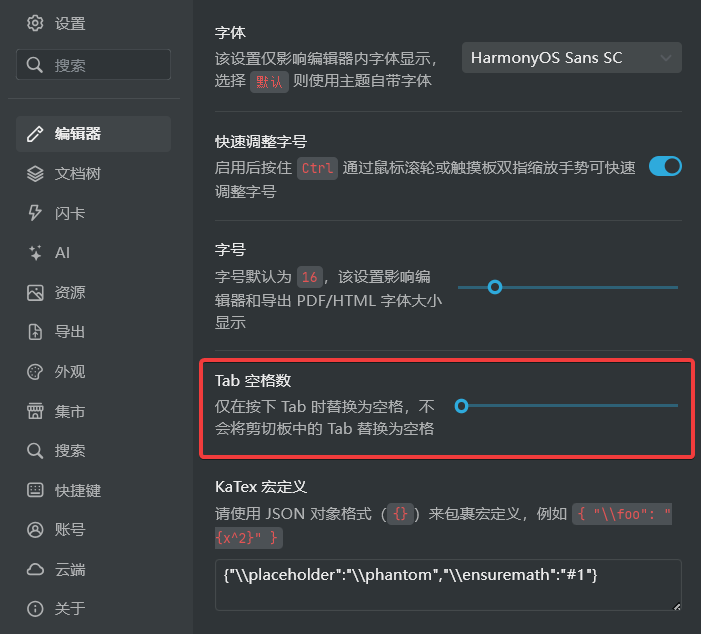Image resolution: width=701 pixels, height=634 pixels.
Task: Click the 导出 export icon
Action: (35, 332)
